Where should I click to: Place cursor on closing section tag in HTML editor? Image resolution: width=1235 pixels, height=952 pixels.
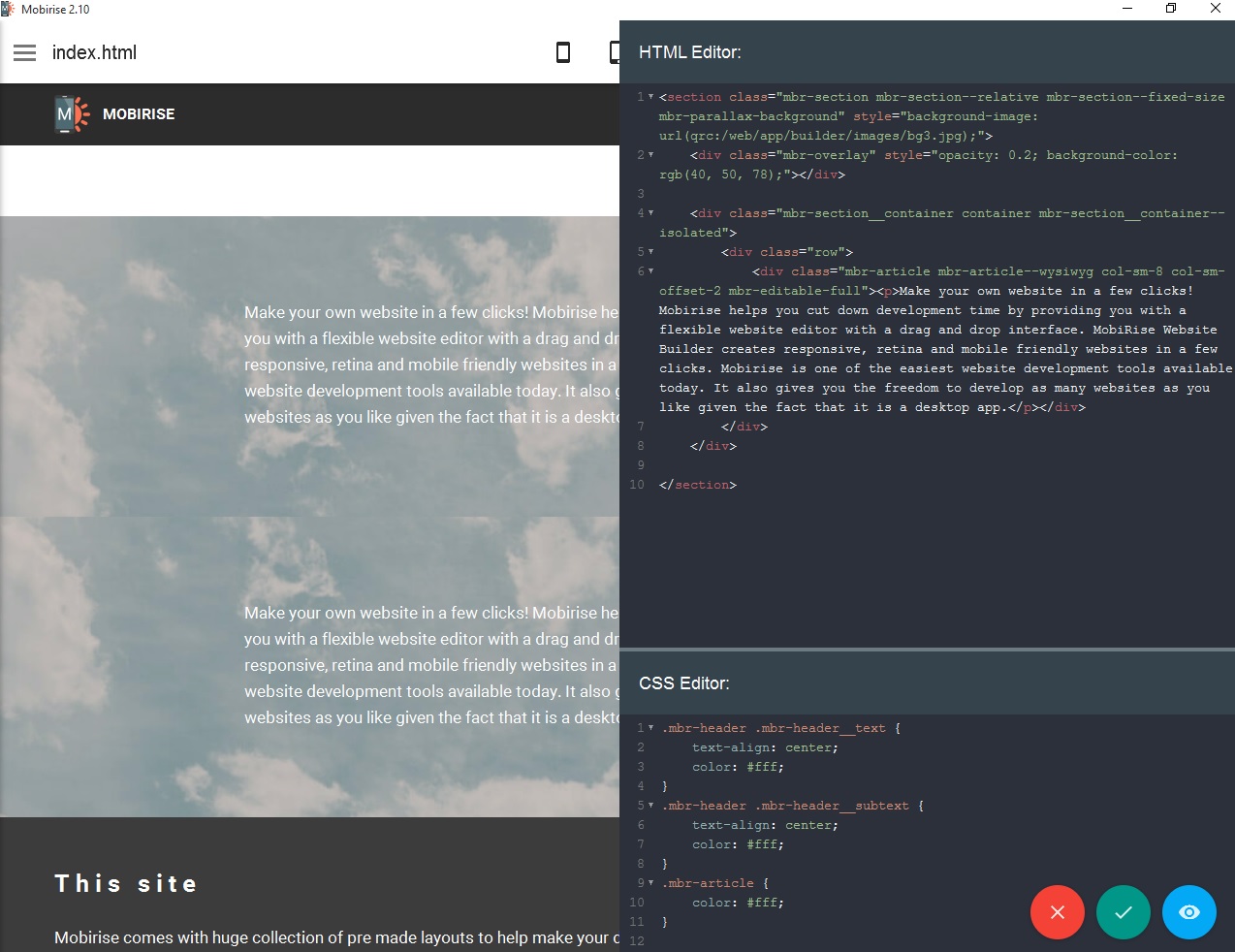pos(698,485)
